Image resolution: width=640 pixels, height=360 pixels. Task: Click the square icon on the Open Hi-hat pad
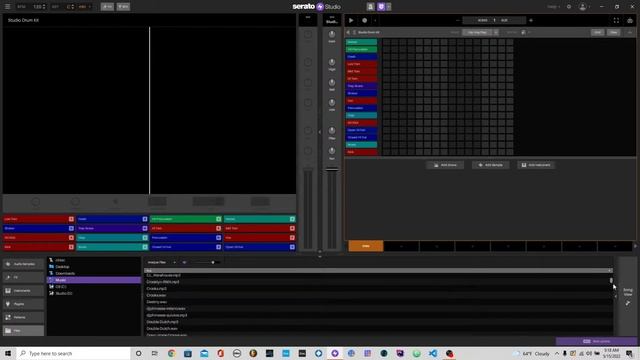[292, 247]
